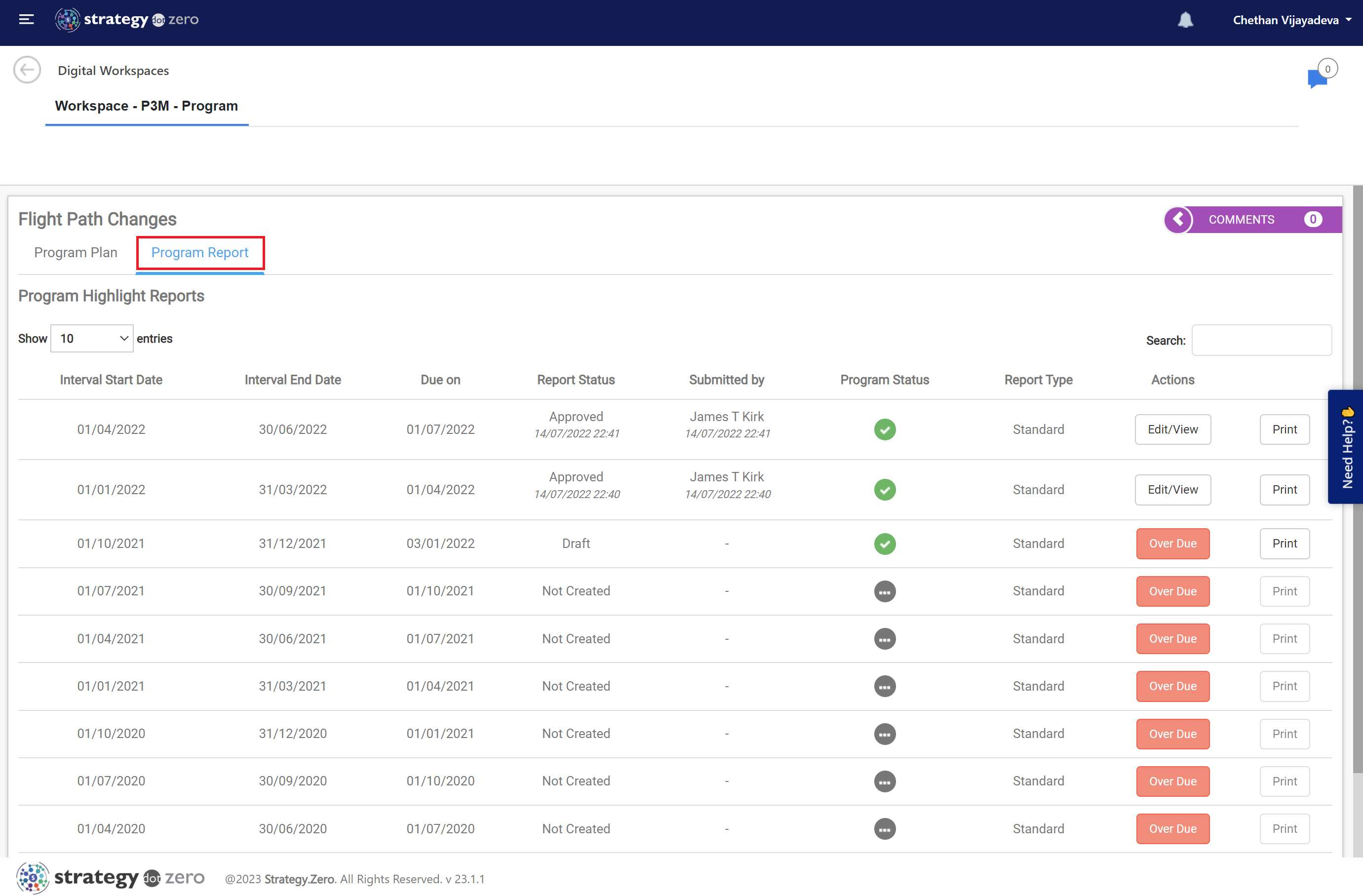
Task: Click disabled Print for 01/07/2020 row
Action: (x=1284, y=781)
